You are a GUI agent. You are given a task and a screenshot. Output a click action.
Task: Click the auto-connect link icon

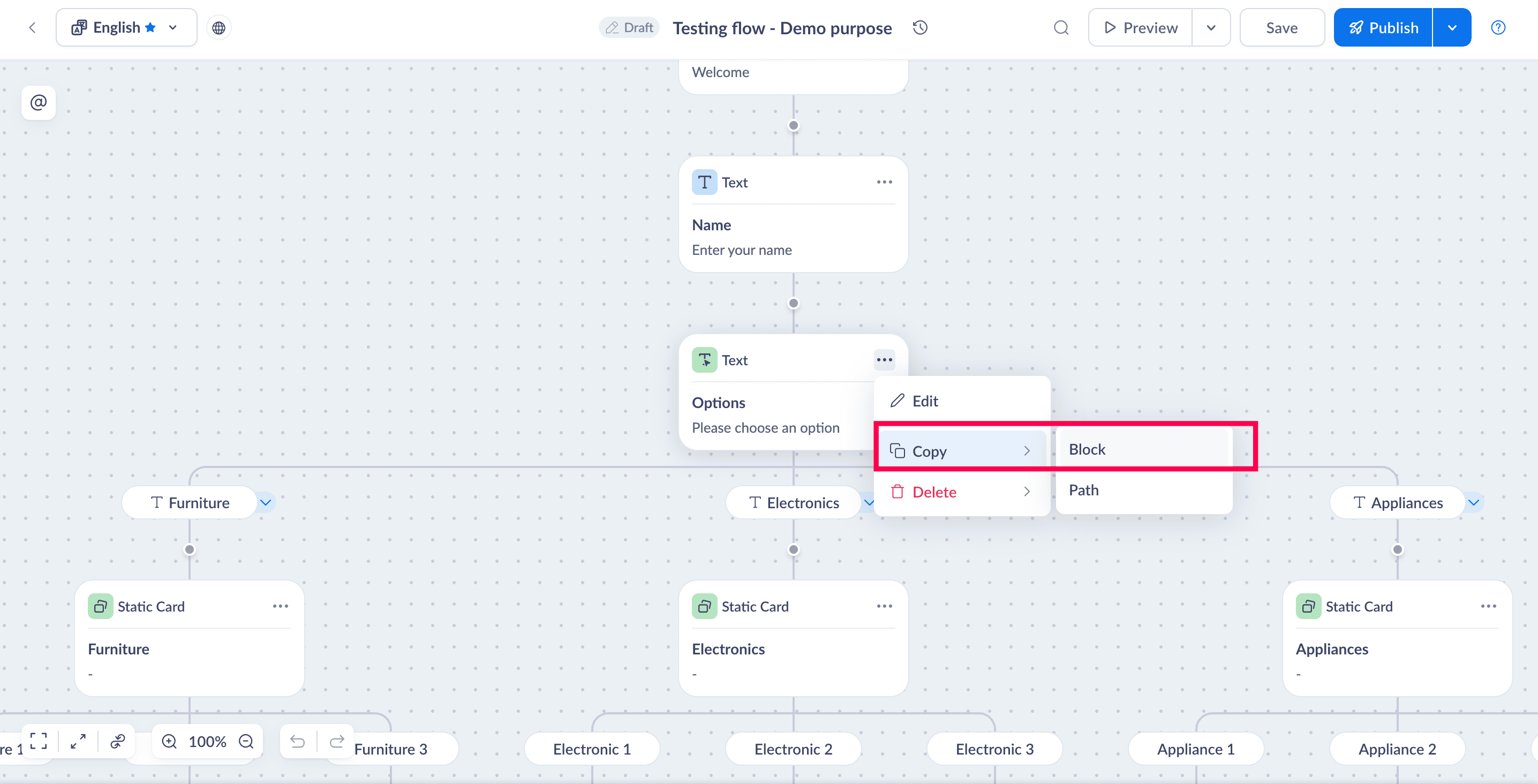point(118,741)
